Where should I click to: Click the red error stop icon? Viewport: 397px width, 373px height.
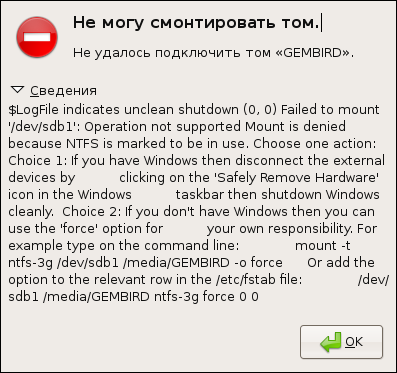point(37,37)
